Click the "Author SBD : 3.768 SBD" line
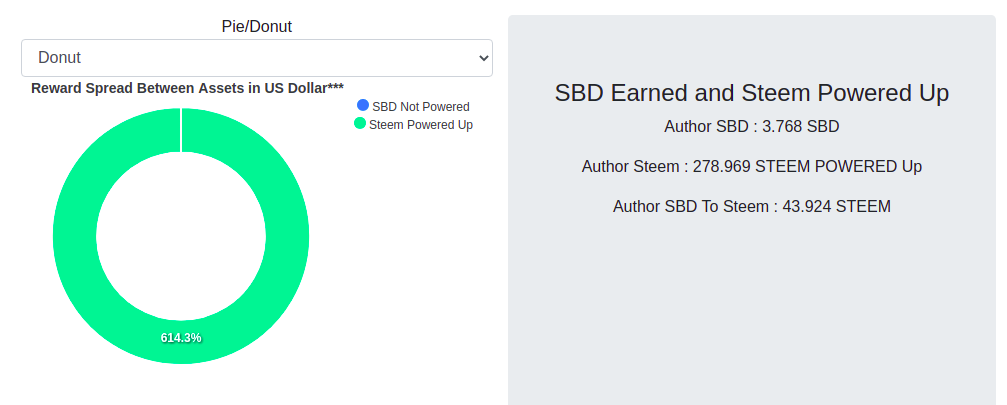1007x405 pixels. click(751, 127)
